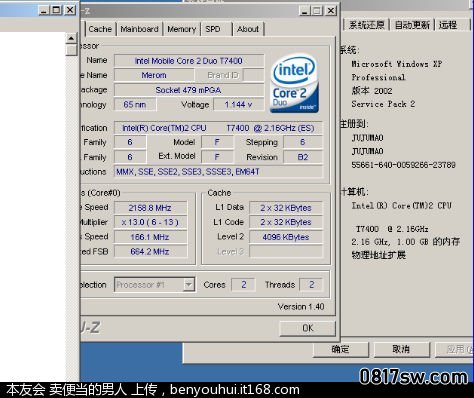Open the 系统还原 tab in System Properties
This screenshot has height=398, width=474.
366,25
